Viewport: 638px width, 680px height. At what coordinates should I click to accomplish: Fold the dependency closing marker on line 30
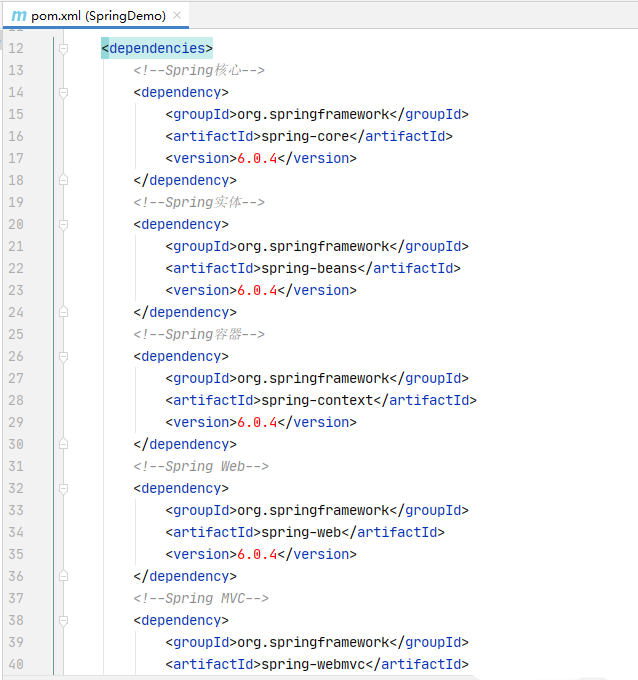63,444
